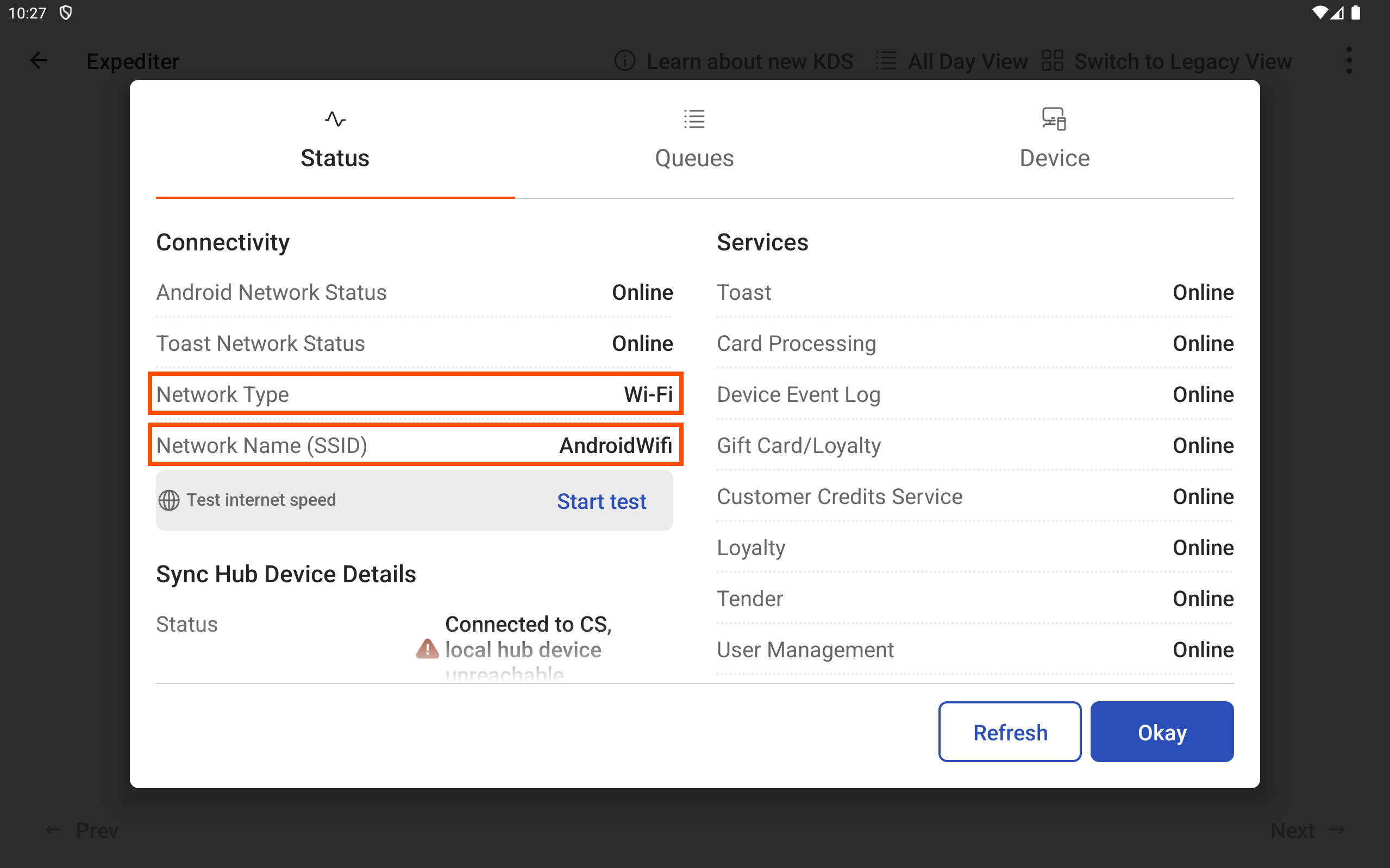Click the Services heading
The width and height of the screenshot is (1390, 868).
click(x=762, y=242)
